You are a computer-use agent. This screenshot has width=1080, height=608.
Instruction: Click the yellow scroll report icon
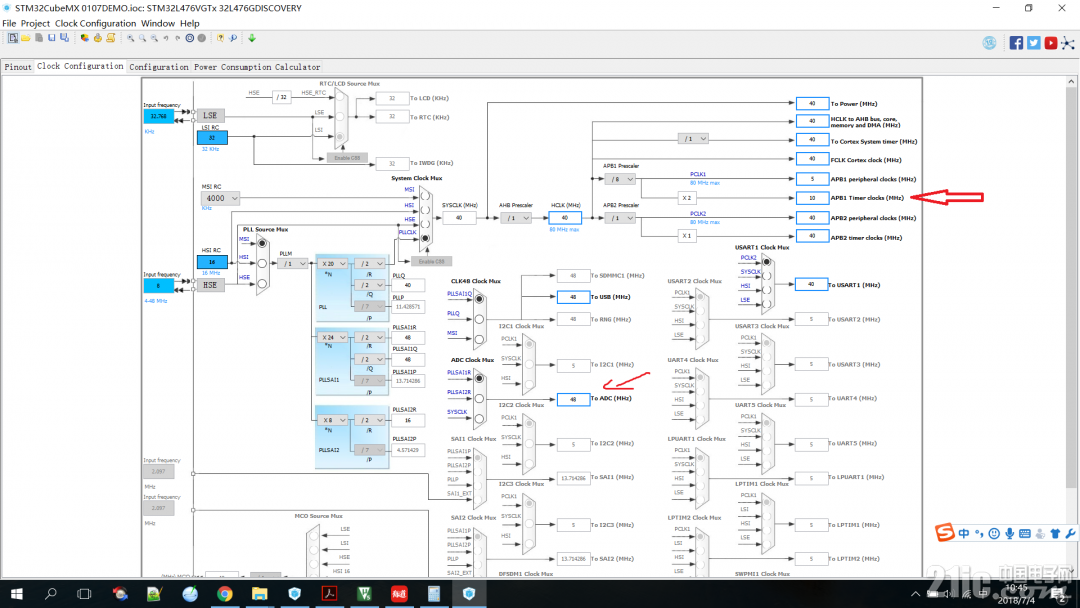(x=110, y=39)
